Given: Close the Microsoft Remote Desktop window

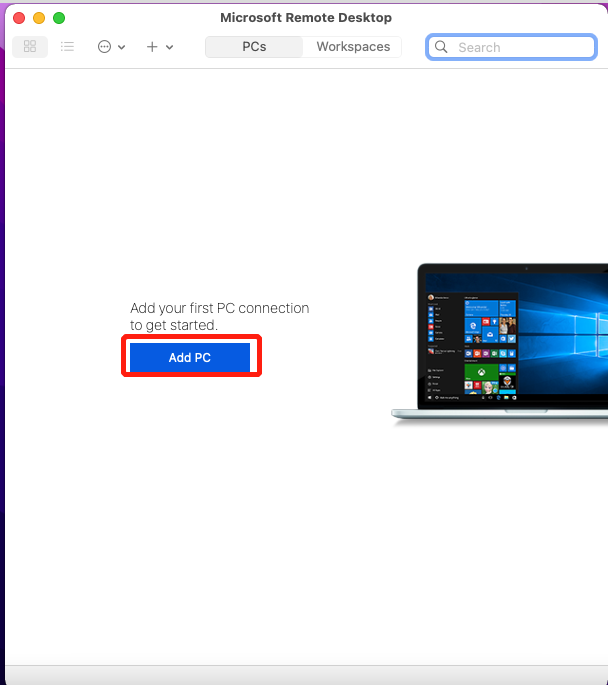Looking at the screenshot, I should coord(19,18).
